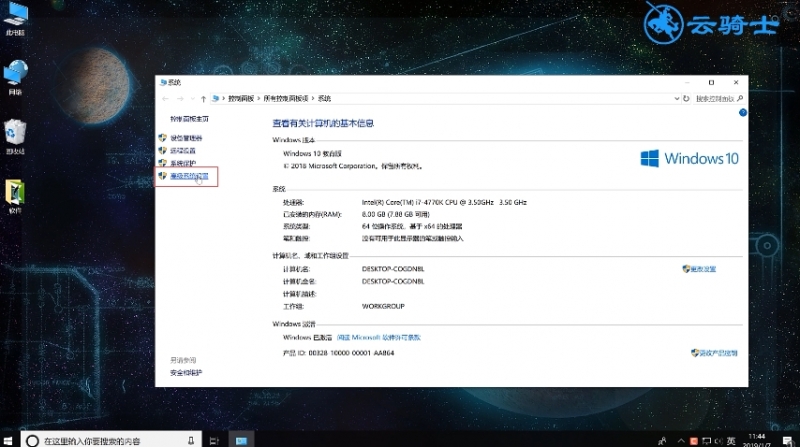Screen dimensions: 800x447
Task: Click the WORKGROUP value text
Action: (x=383, y=306)
